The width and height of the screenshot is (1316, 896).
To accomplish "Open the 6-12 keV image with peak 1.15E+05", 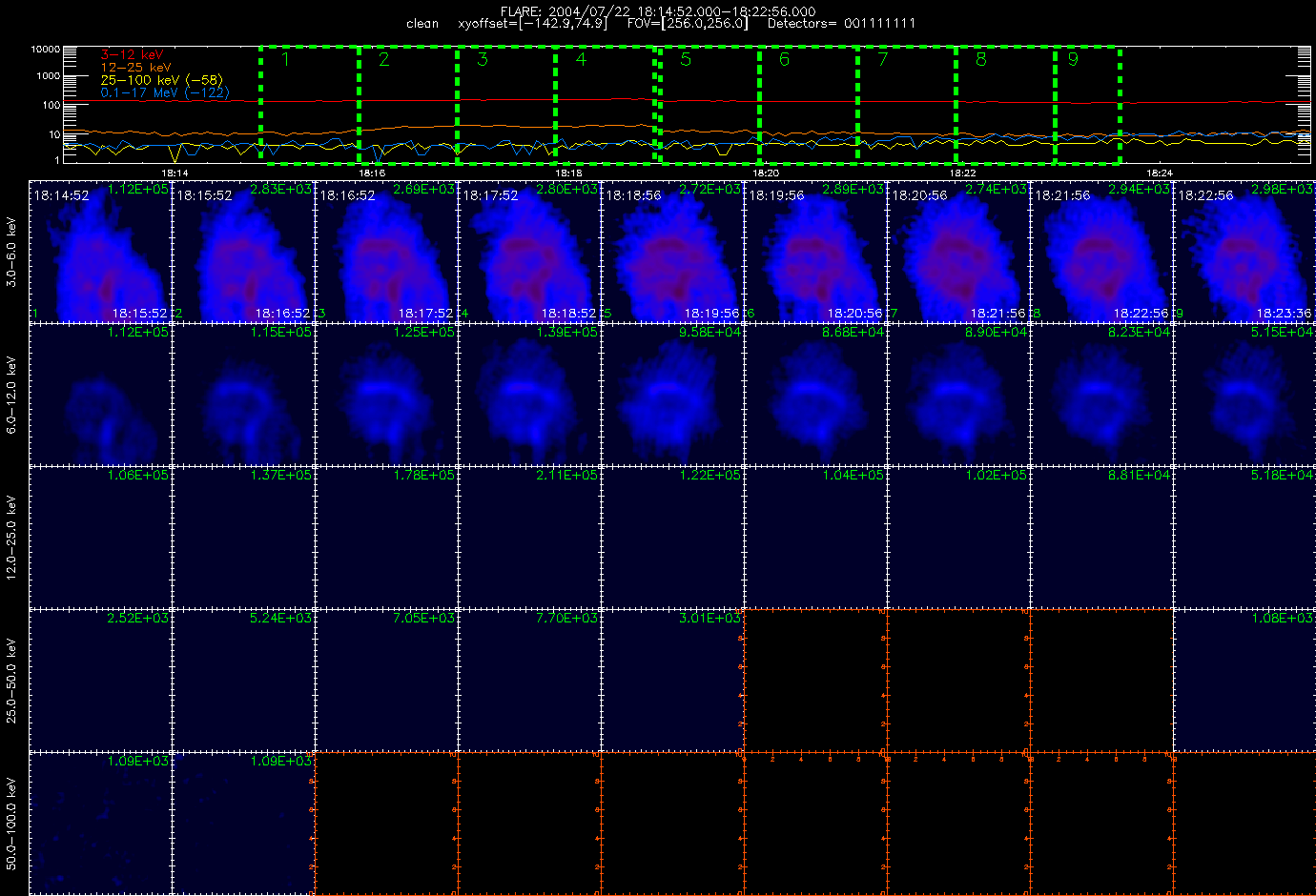I will (x=243, y=395).
